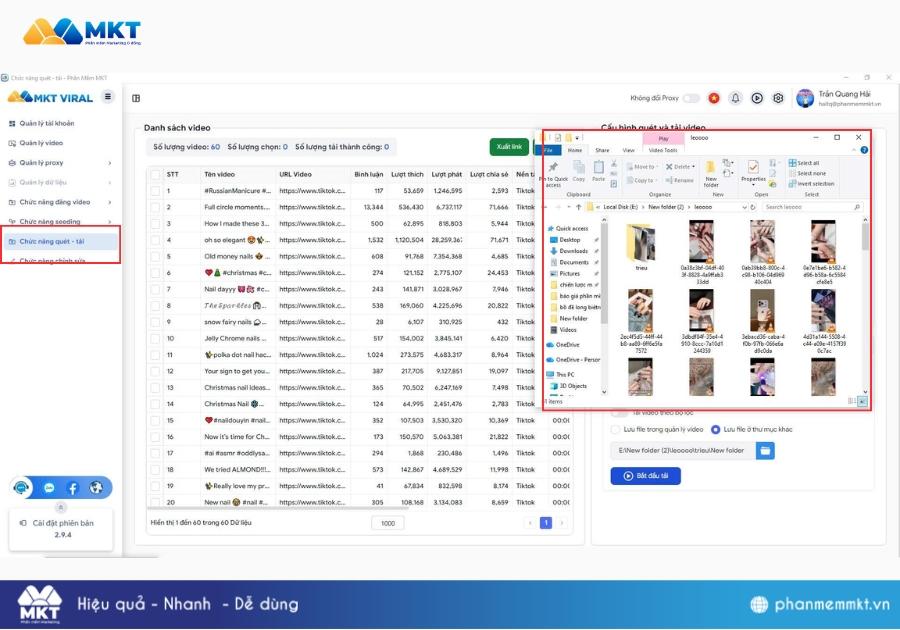This screenshot has height=630, width=900.
Task: Open the search box dropdown in Explorer address bar
Action: 743,206
